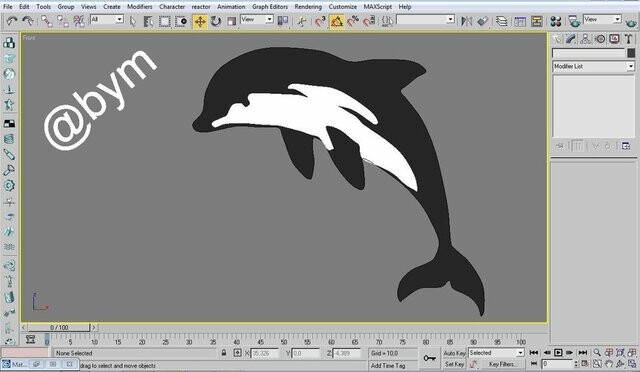Open the Mirror tool in toolbar
Image resolution: width=640 pixels, height=372 pixels.
pos(466,21)
